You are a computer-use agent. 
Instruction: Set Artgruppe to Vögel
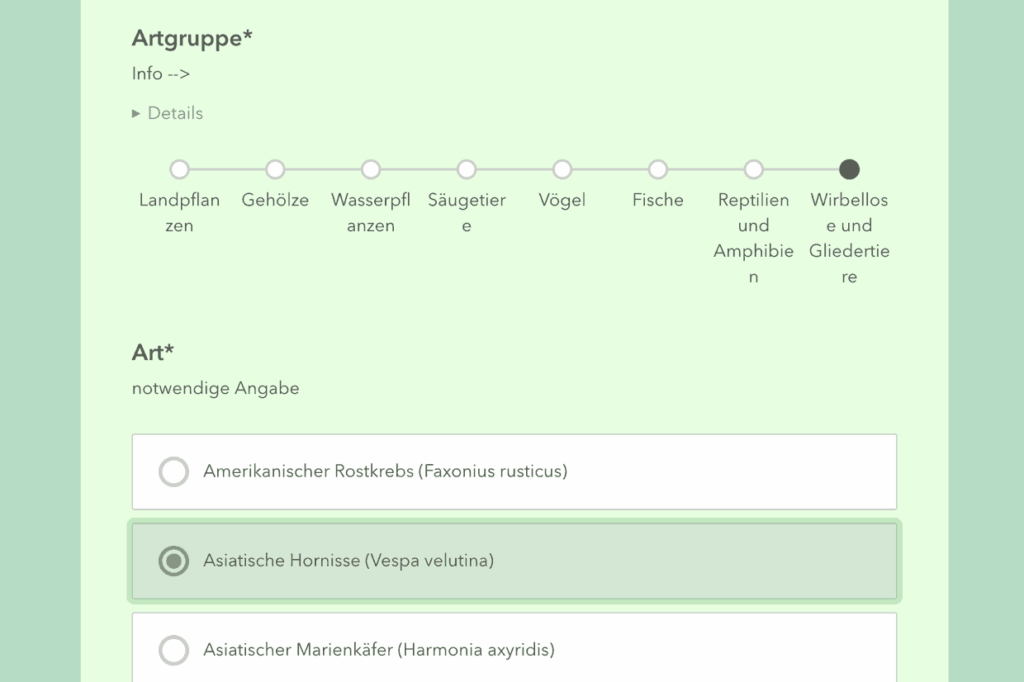[x=562, y=170]
